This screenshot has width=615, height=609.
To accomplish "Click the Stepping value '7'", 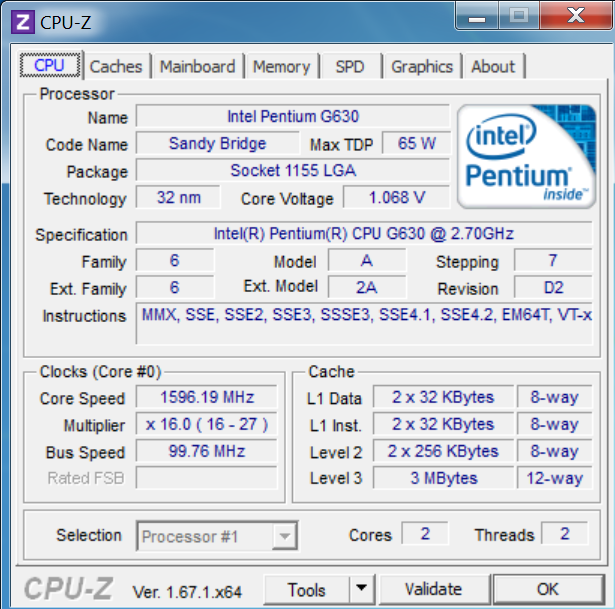I will [x=553, y=261].
